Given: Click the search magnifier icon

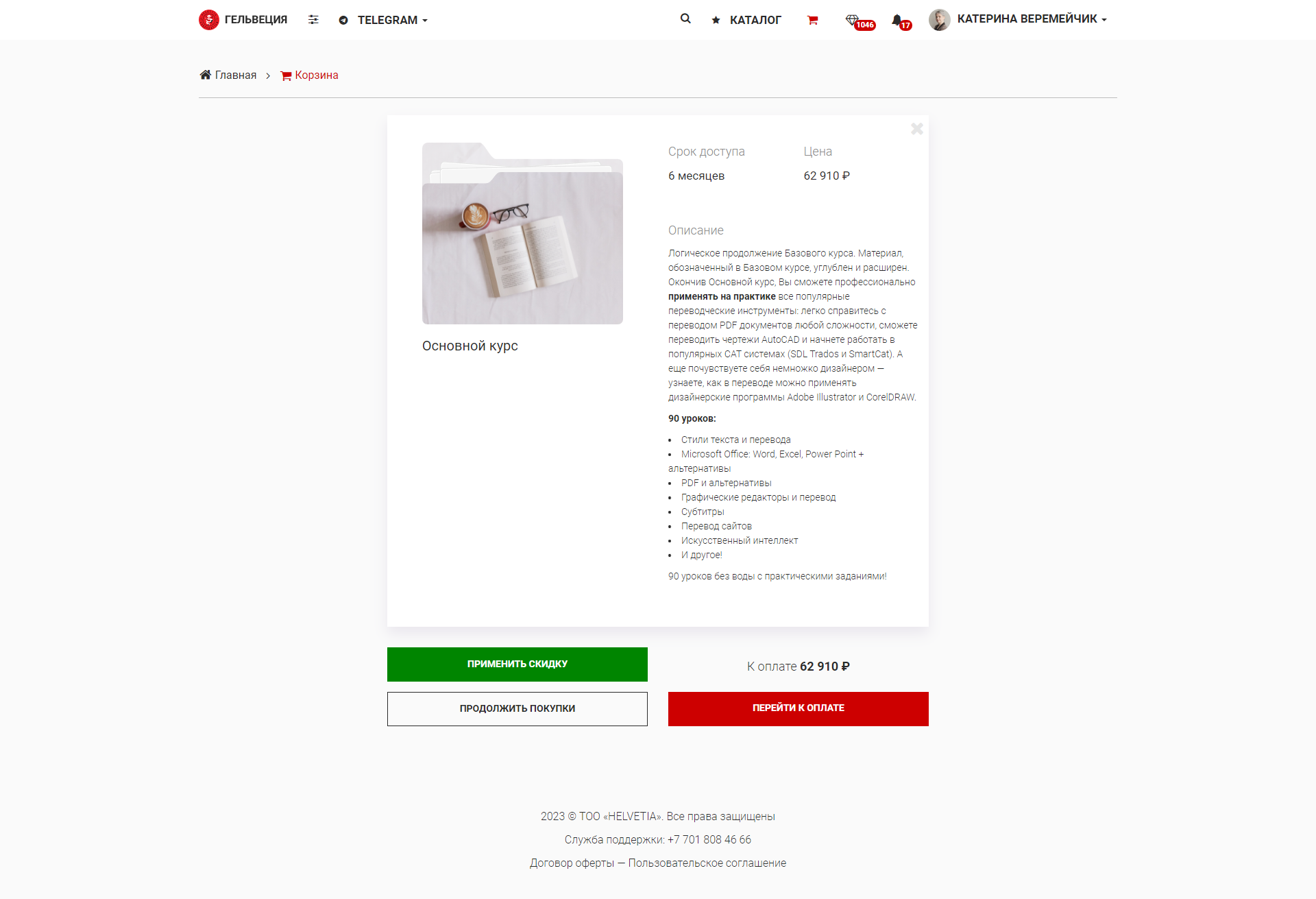Looking at the screenshot, I should pyautogui.click(x=685, y=19).
